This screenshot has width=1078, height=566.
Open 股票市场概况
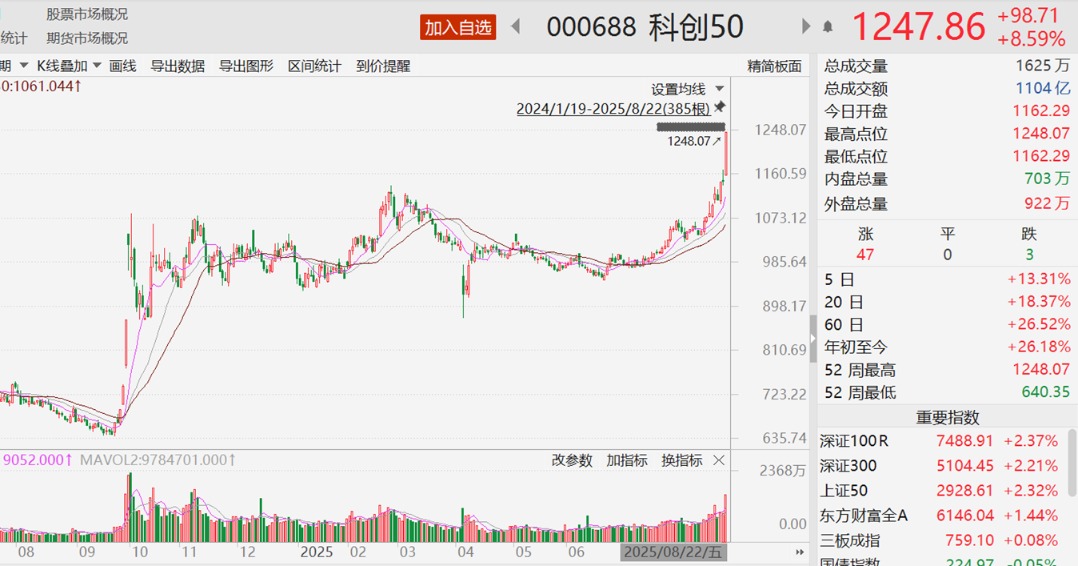87,14
